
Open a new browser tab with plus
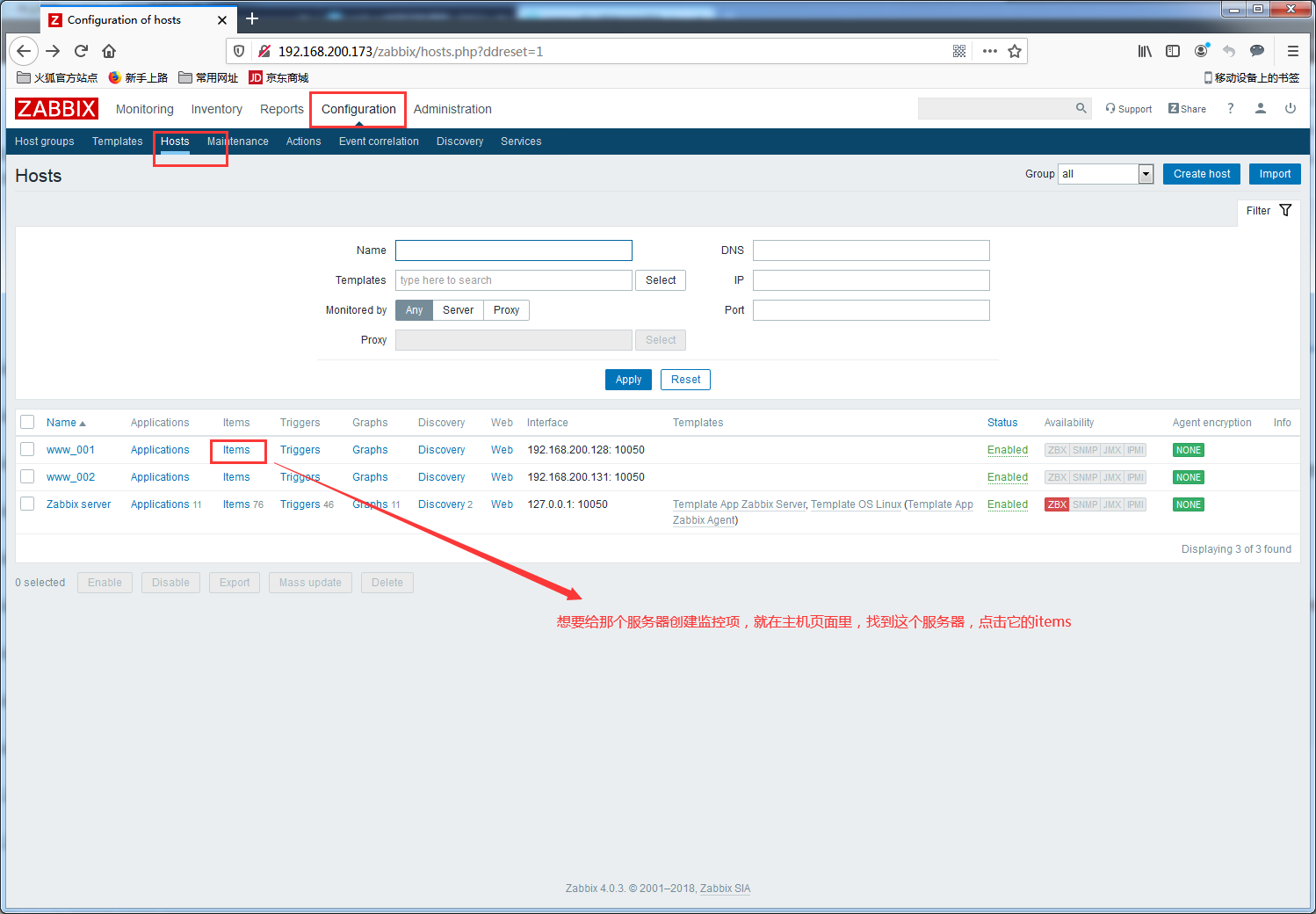point(252,18)
